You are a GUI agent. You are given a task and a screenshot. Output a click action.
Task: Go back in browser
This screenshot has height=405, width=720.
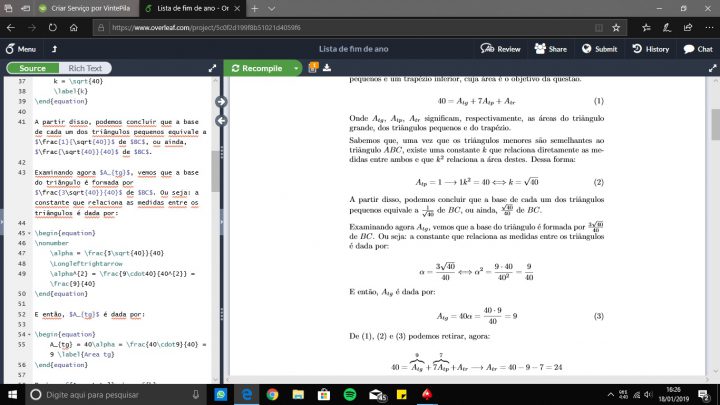11,28
